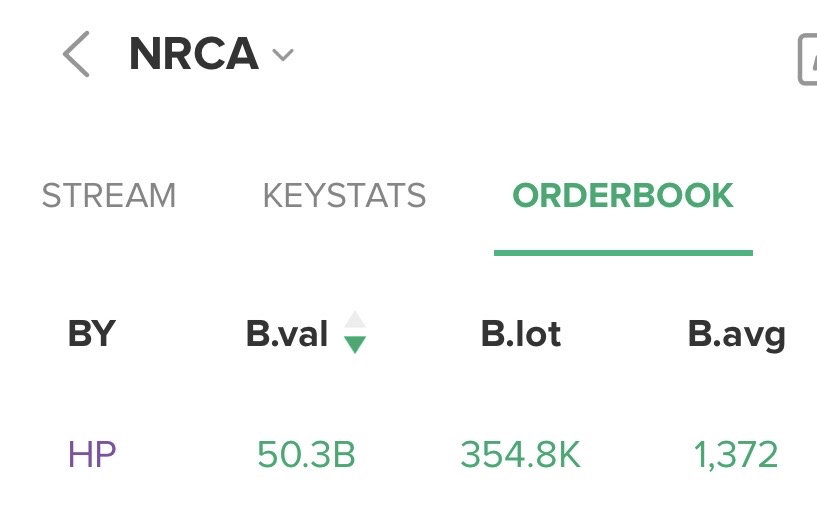Sort by the B.val column label

(287, 334)
